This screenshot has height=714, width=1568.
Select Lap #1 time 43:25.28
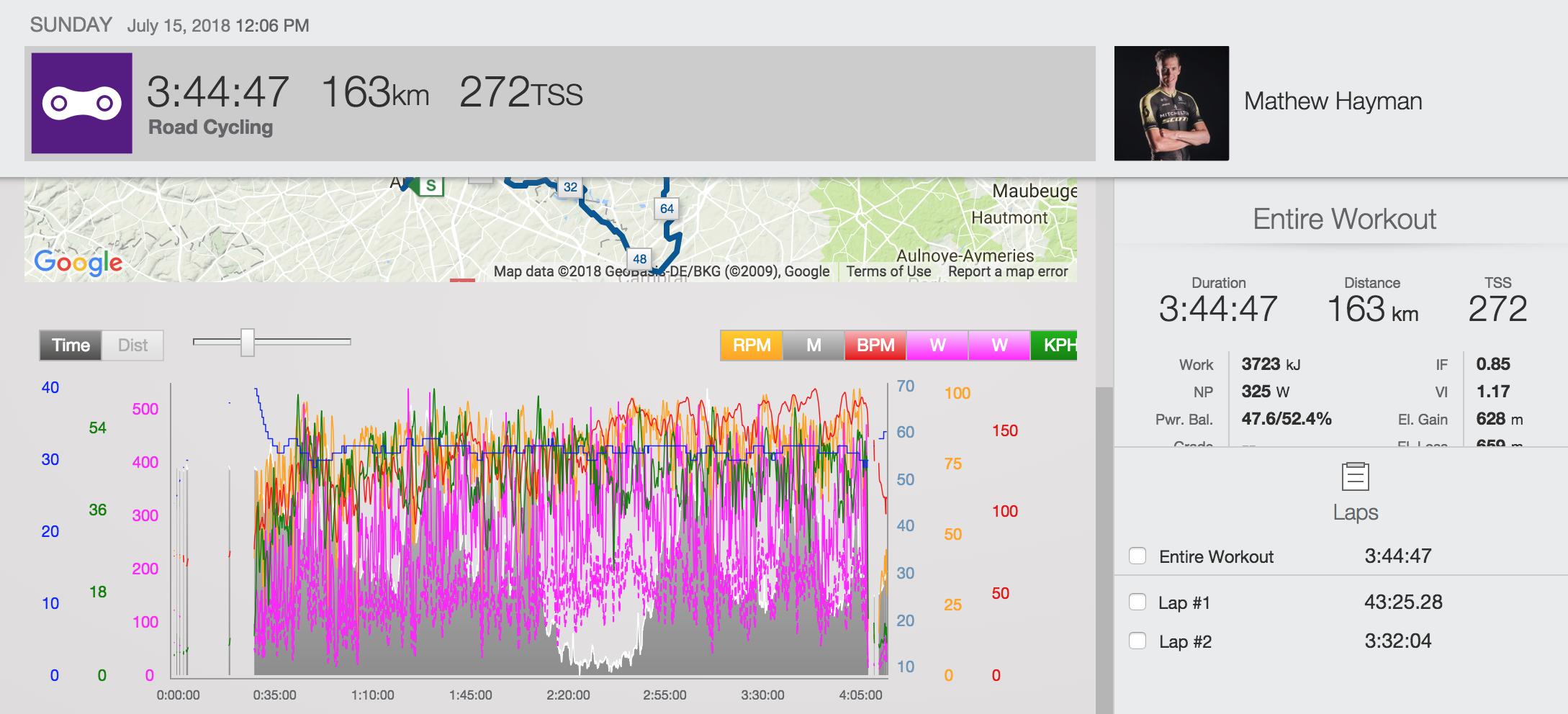tap(1403, 602)
